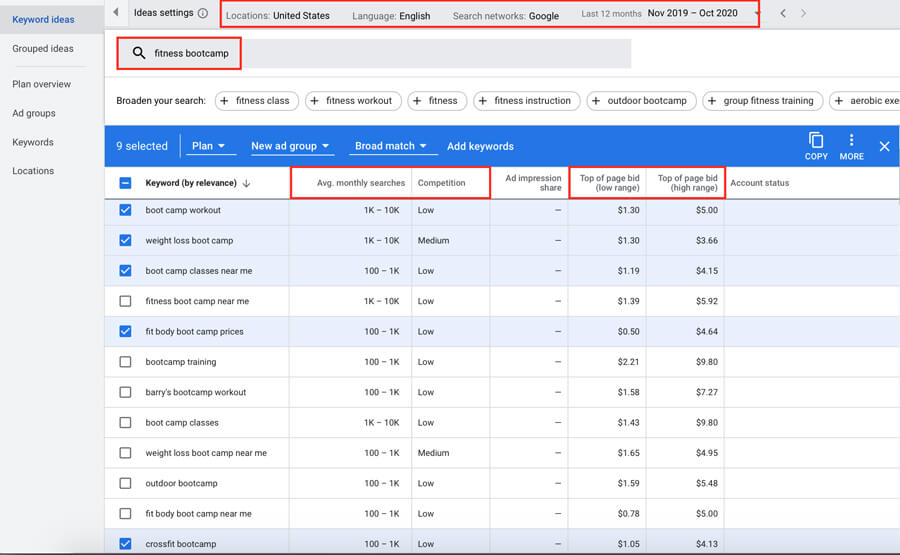The image size is (900, 555).
Task: Add 'outdoor bootcamp' broaden suggestion
Action: [641, 101]
